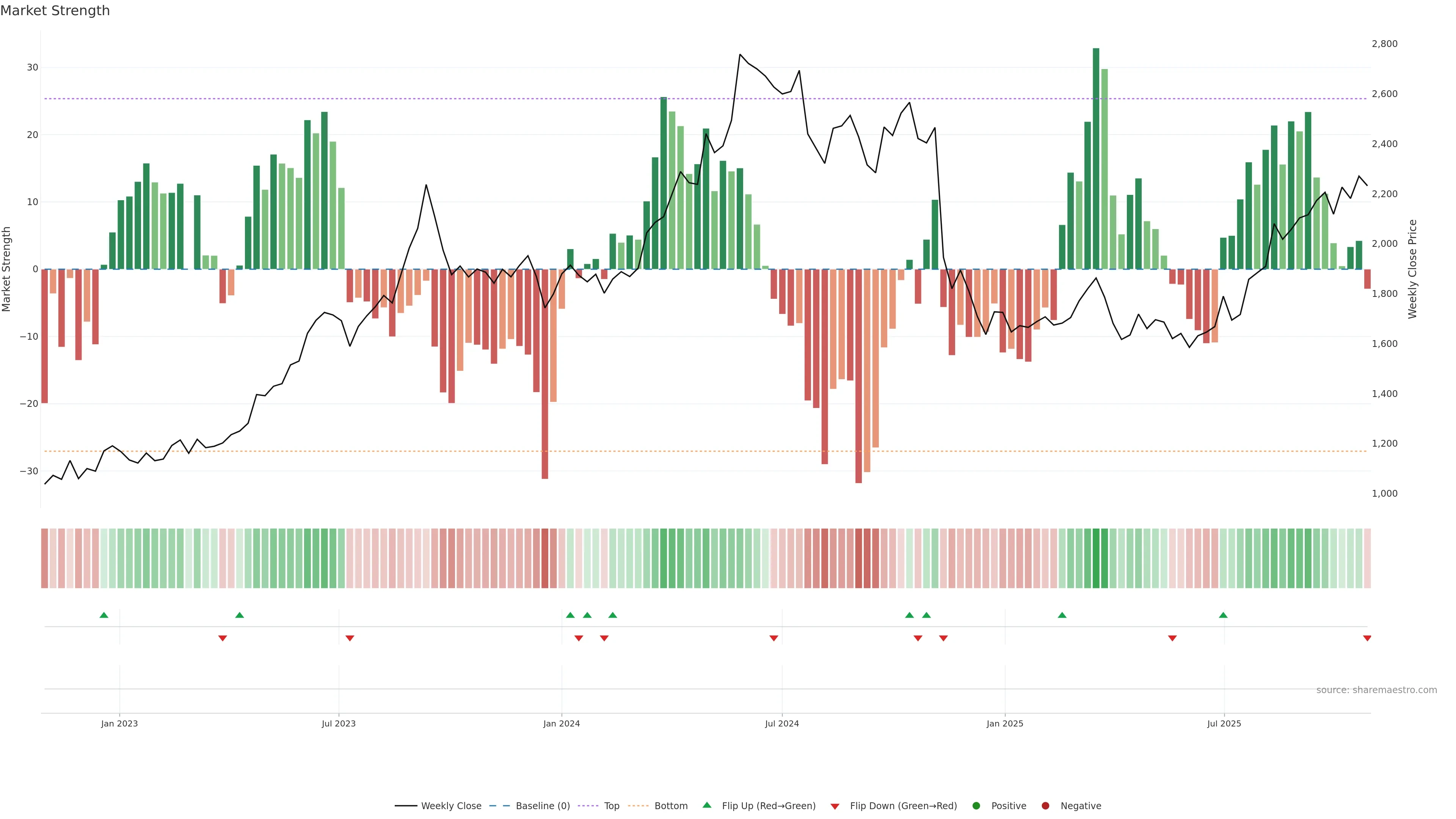Click the Weekly Close Price axis title
The image size is (1456, 819).
click(x=1412, y=269)
